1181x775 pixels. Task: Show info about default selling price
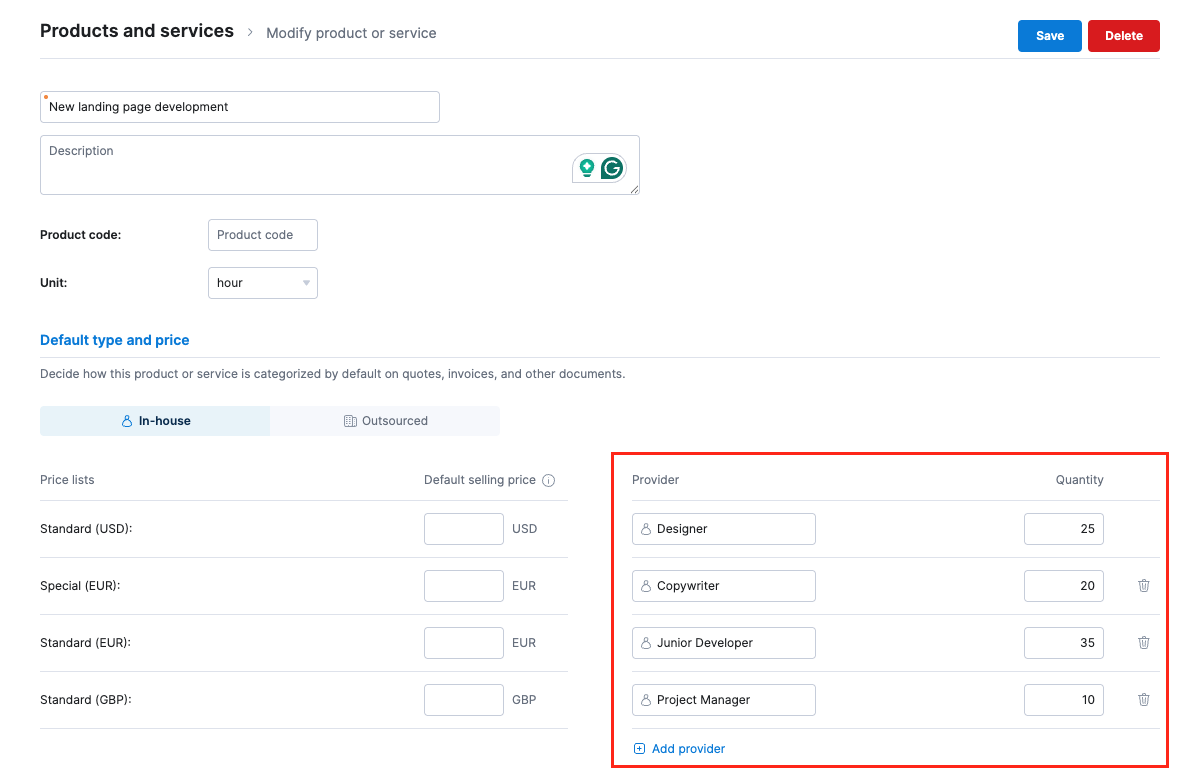click(x=548, y=481)
